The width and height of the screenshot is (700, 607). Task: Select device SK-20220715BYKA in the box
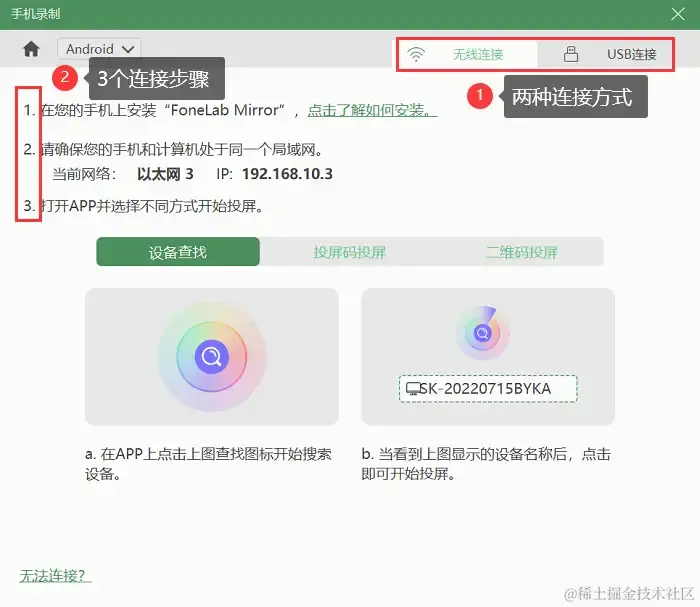point(488,389)
